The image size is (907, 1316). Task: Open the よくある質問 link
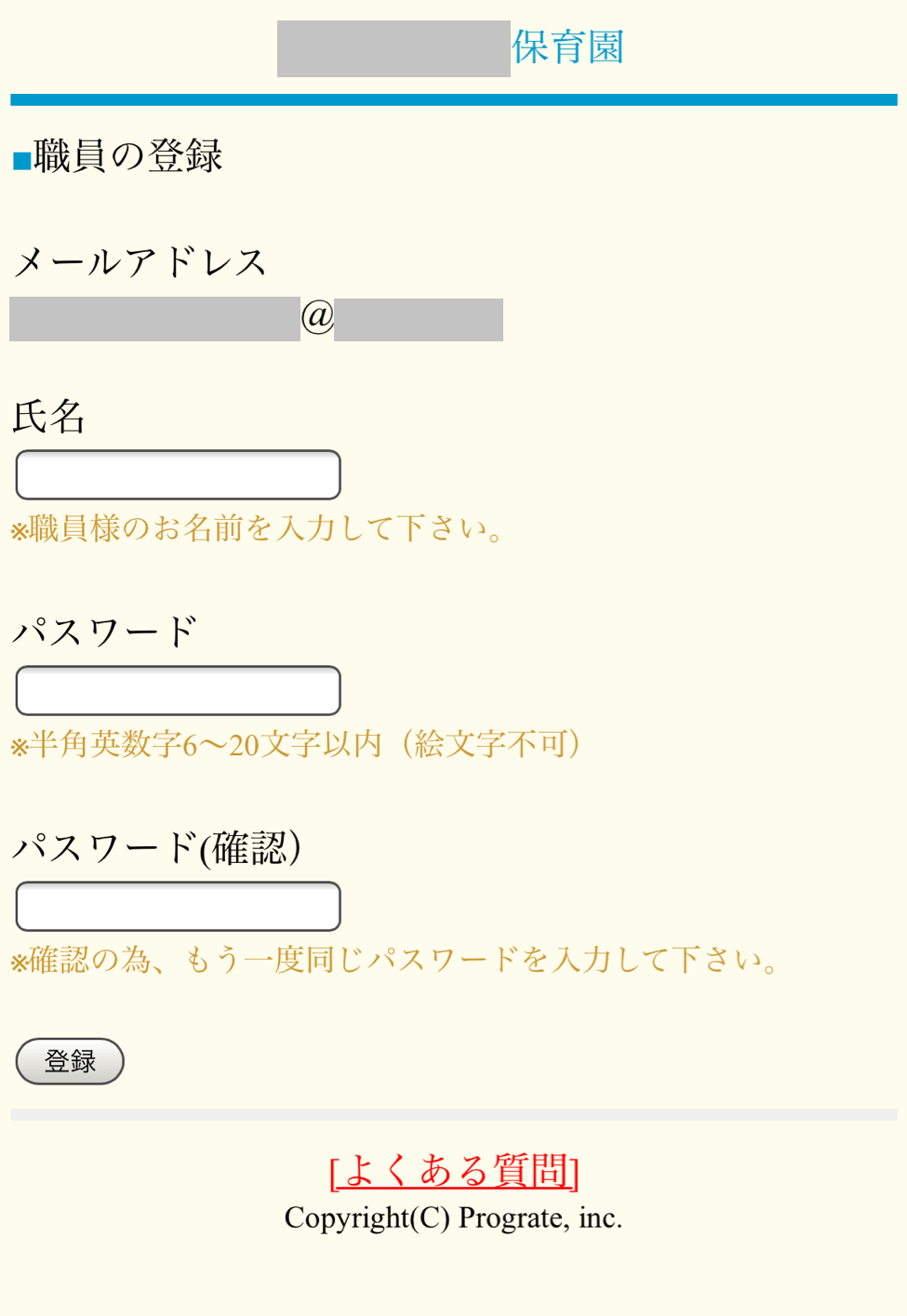click(454, 1171)
